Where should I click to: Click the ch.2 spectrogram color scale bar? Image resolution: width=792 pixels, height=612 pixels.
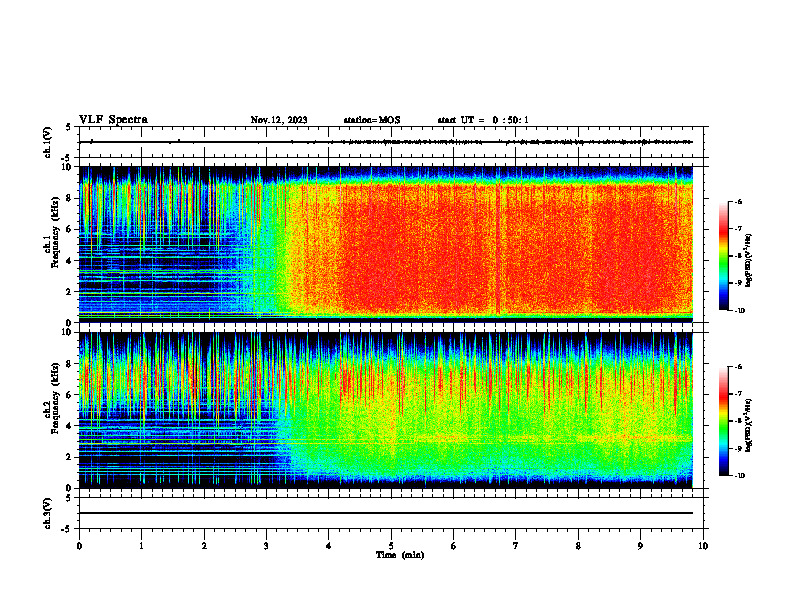[x=724, y=421]
